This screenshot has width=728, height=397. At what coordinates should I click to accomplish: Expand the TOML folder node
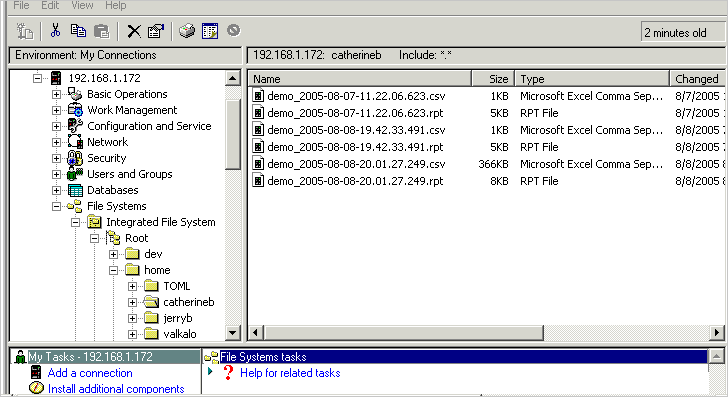pos(132,286)
